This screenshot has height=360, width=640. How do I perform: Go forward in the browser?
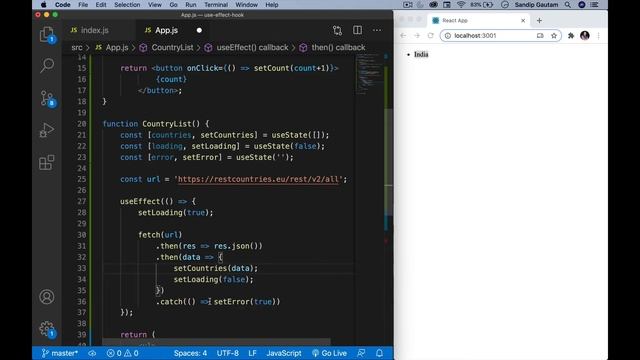click(x=417, y=36)
